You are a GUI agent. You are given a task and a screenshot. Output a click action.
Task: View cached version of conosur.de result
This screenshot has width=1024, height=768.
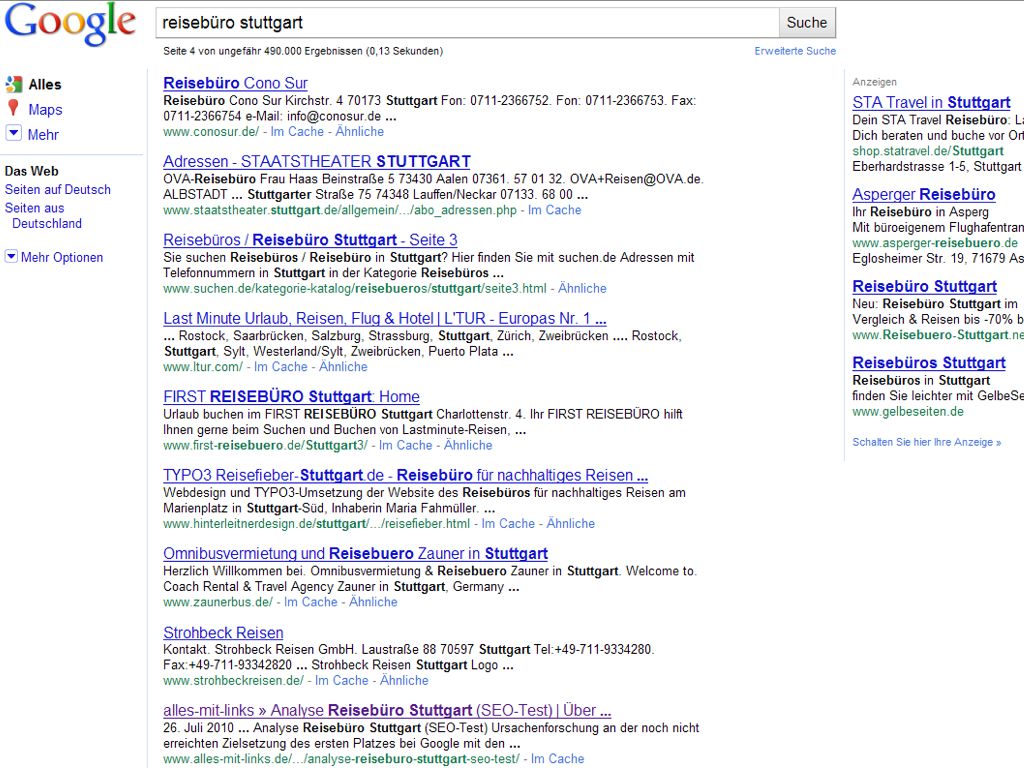point(297,132)
